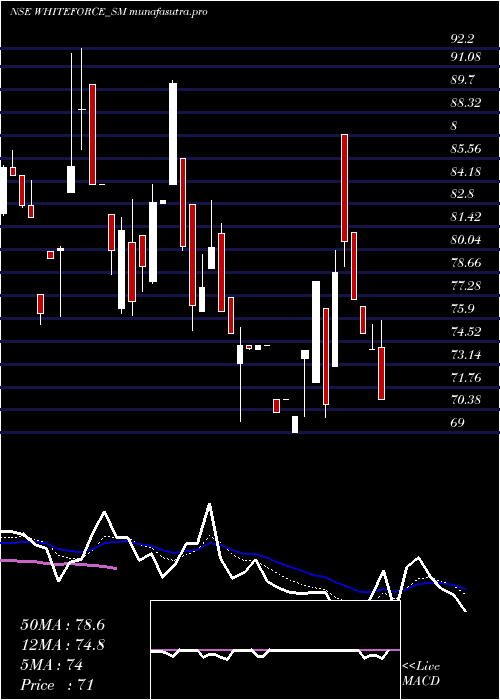Screen dimensions: 500x700
Task: Select the 85.56 price axis label
Action: (x=466, y=148)
